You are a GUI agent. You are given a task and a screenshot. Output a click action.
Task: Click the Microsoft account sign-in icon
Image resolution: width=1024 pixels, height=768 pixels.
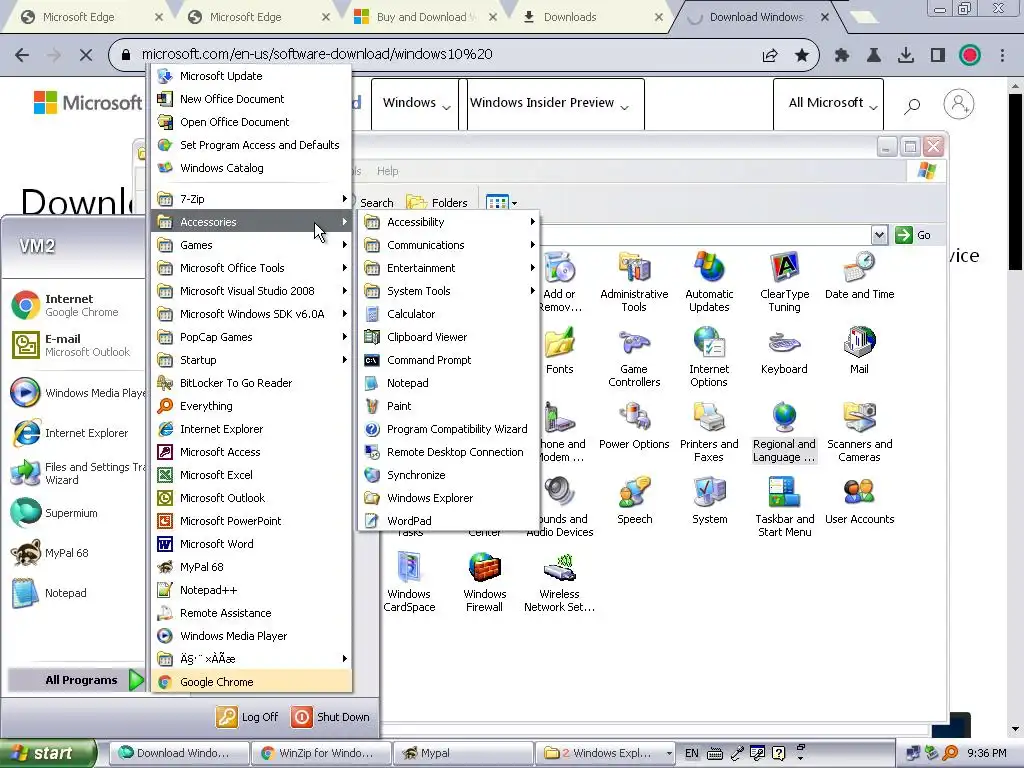(959, 104)
